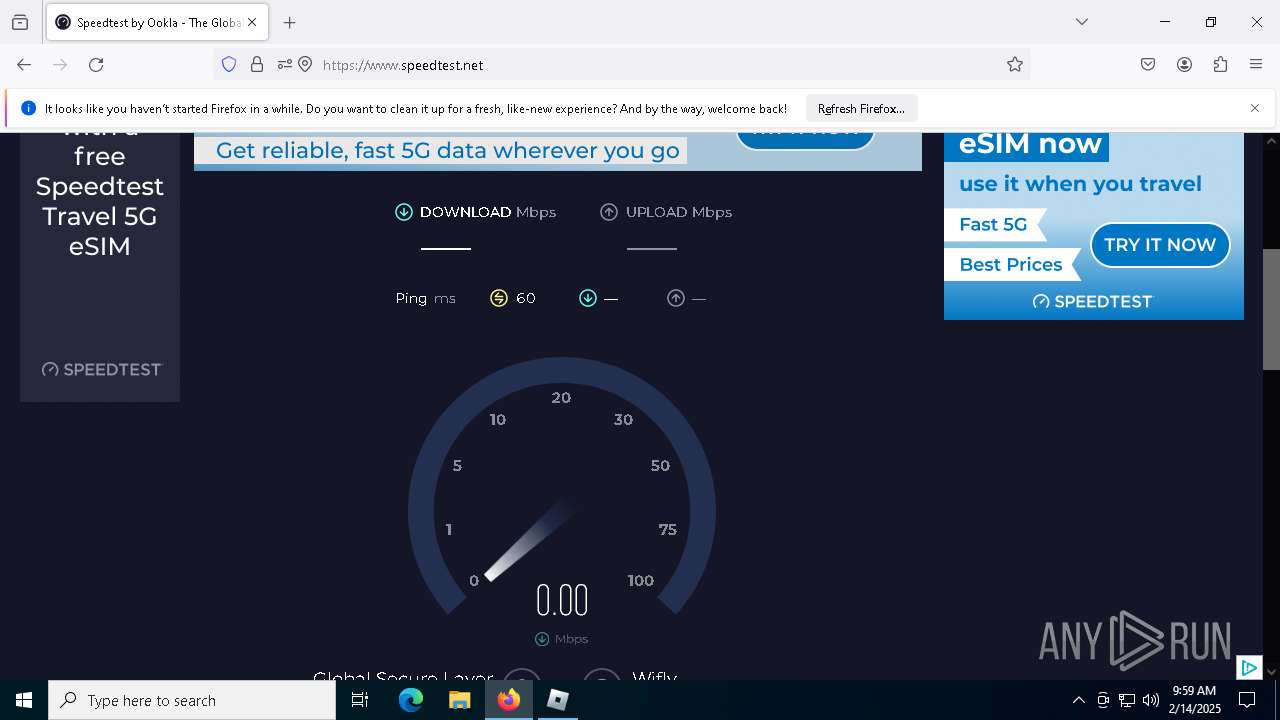Click scrollbar down arrow

tap(1271, 671)
